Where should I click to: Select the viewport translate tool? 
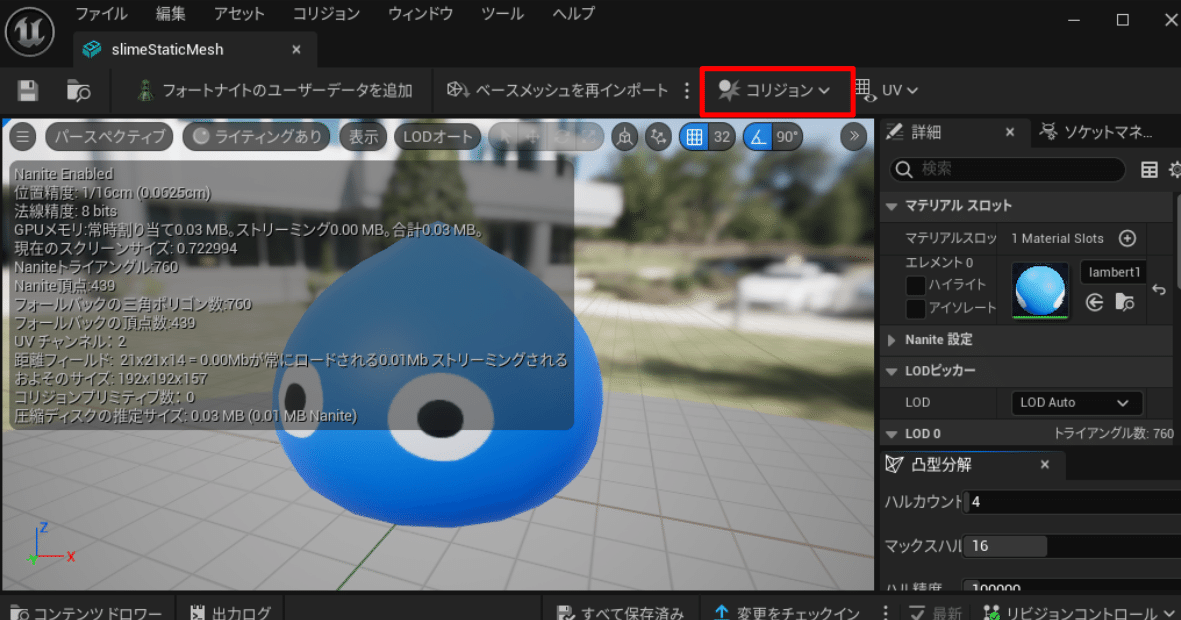(x=533, y=137)
